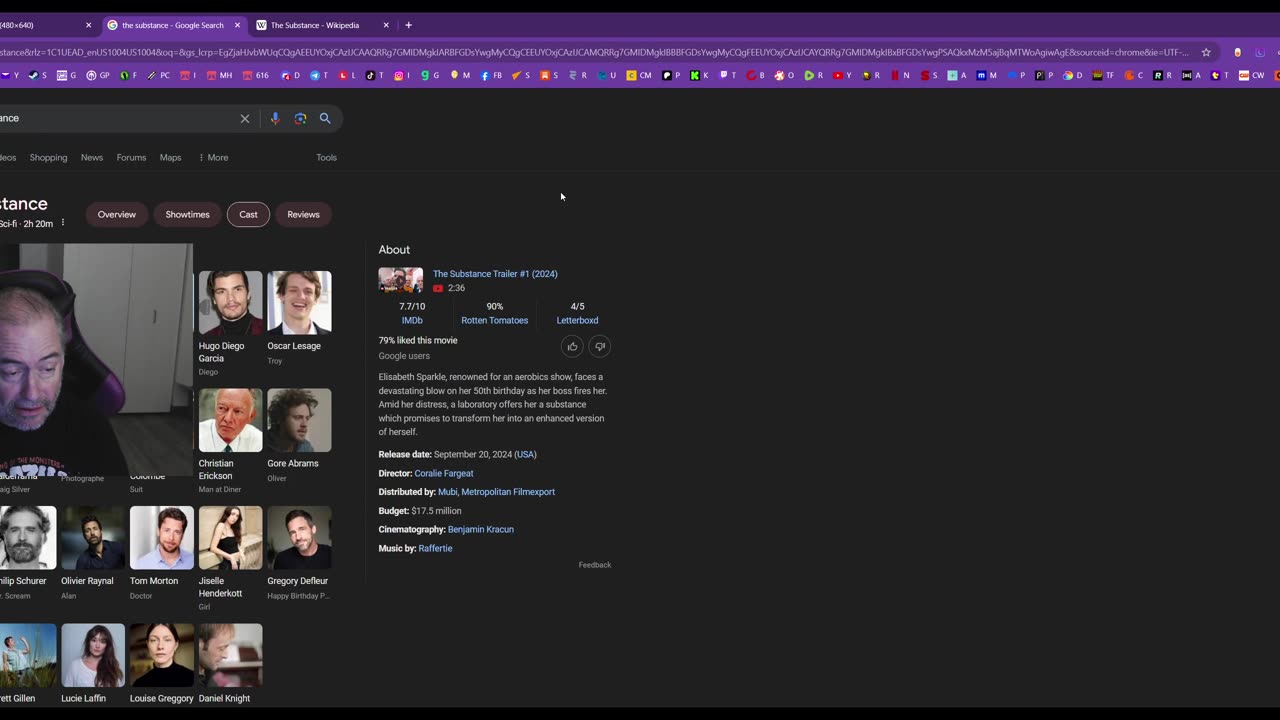Open Christian Erickson cast photo
This screenshot has height=720, width=1280.
(x=230, y=420)
